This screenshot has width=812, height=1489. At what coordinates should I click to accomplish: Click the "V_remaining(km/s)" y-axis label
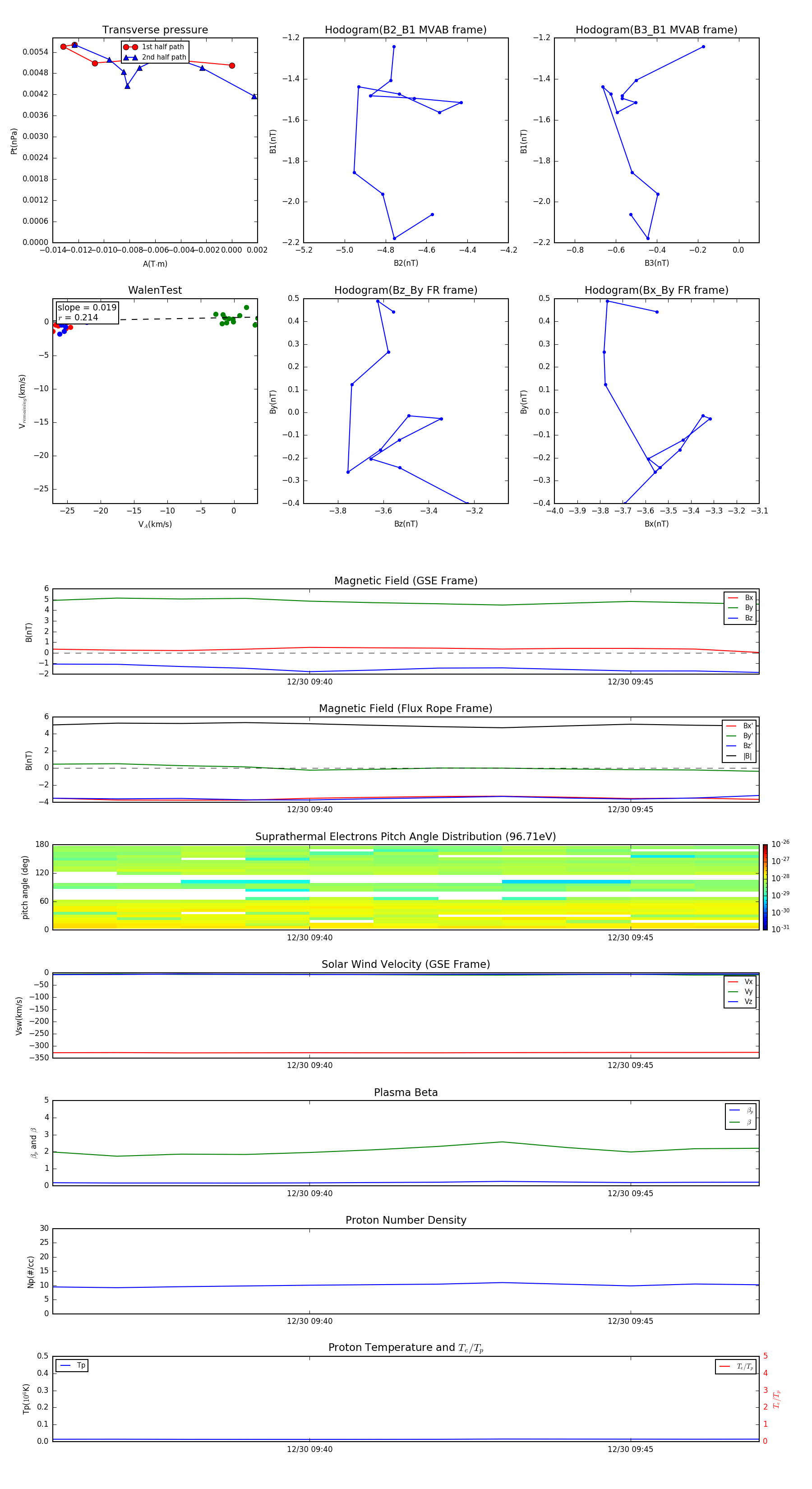(22, 401)
